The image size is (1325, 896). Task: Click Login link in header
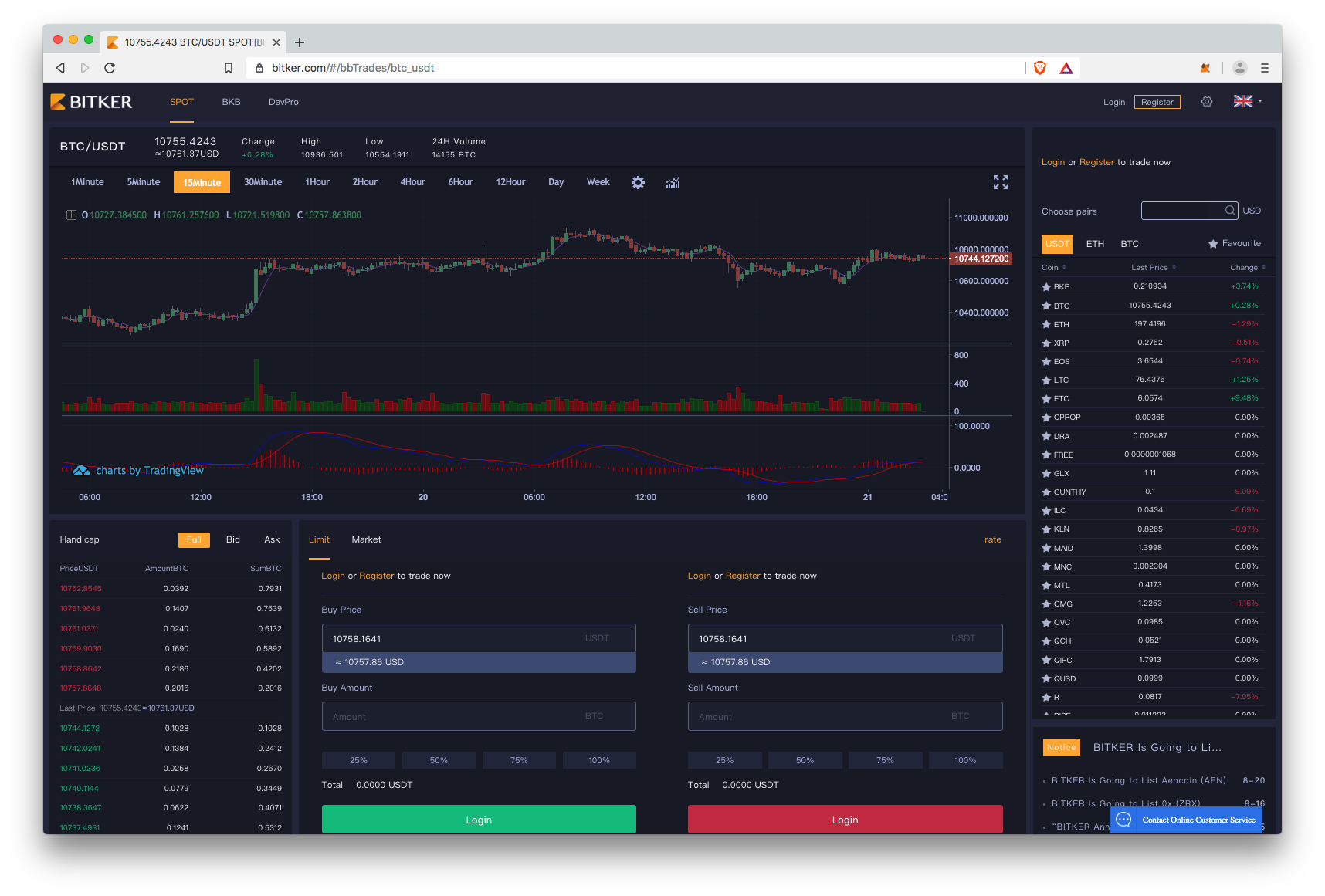pos(1114,102)
